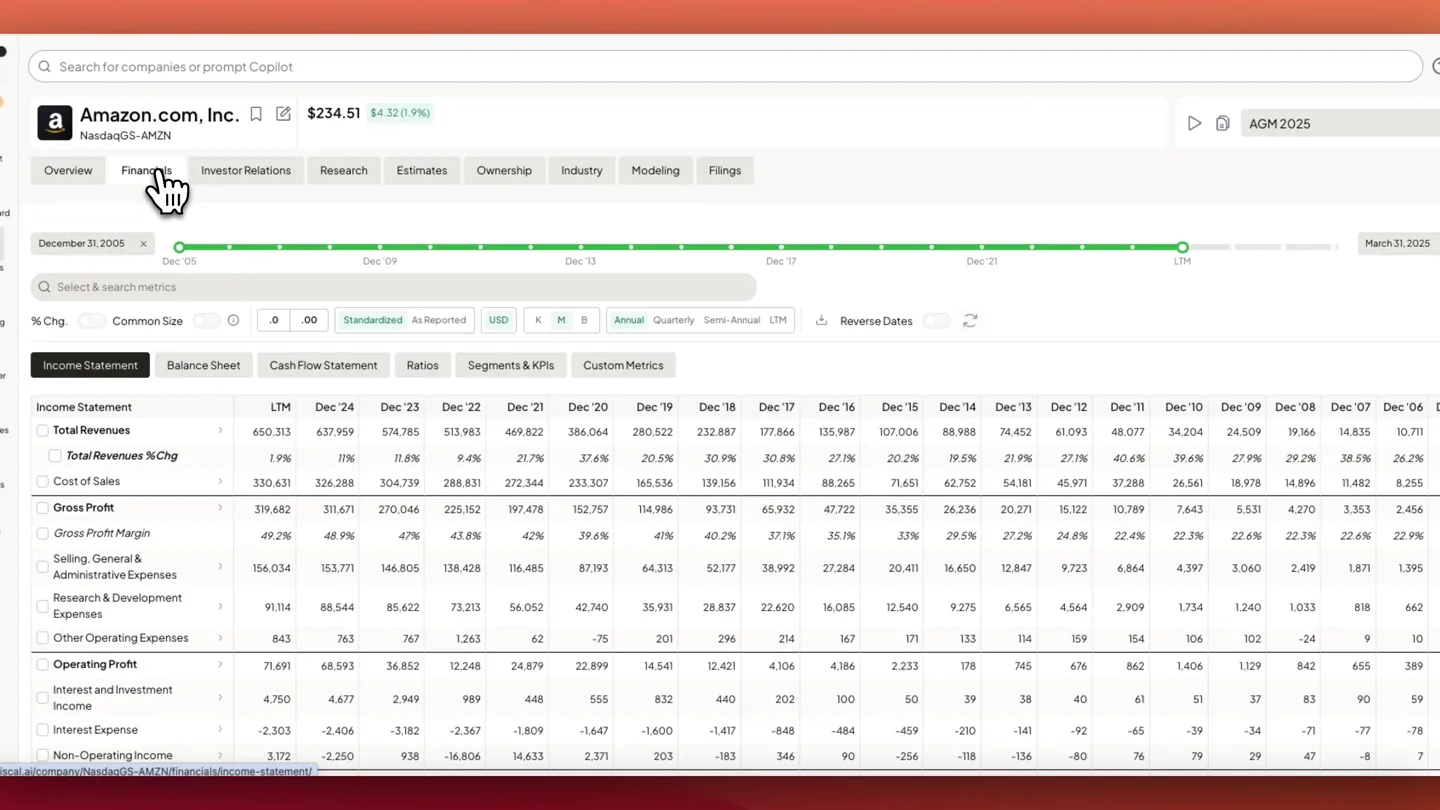1440x810 pixels.
Task: Choose the Semi-Annual period option
Action: 732,321
